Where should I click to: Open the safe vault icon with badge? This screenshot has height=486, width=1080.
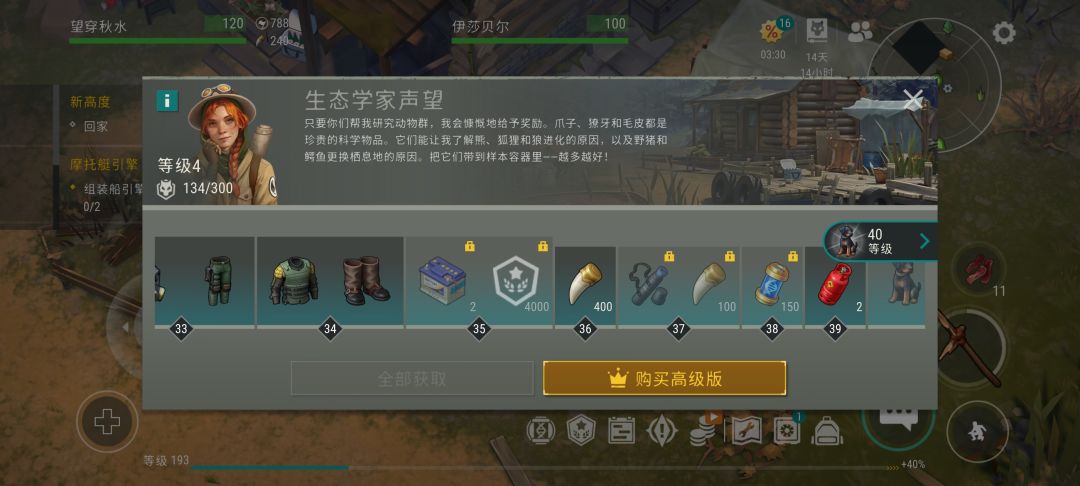tap(787, 430)
